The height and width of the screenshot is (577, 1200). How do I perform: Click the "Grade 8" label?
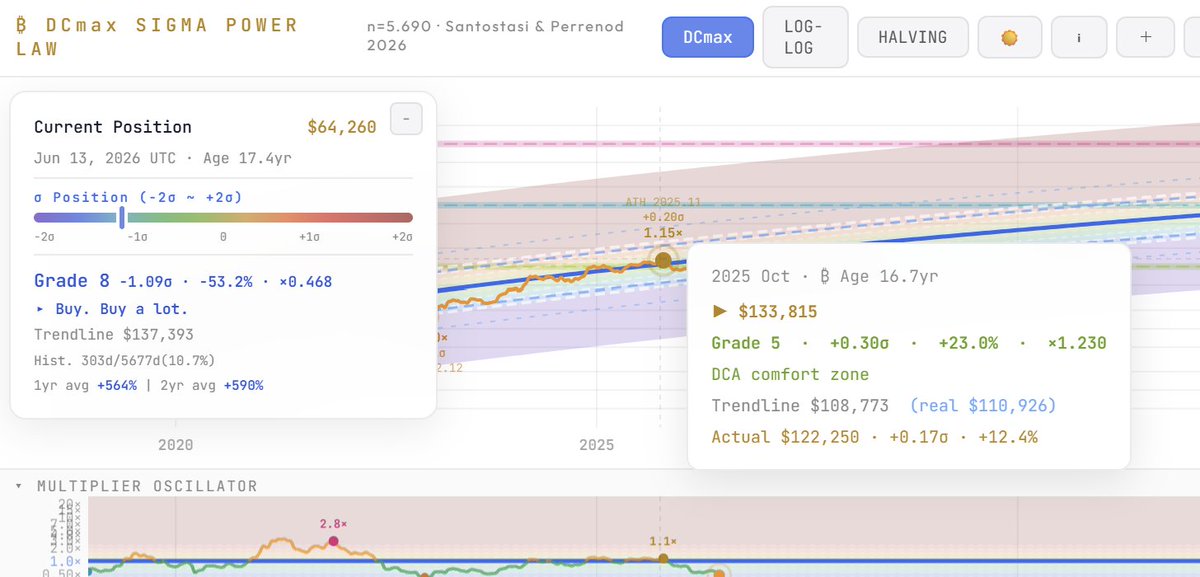coord(70,281)
